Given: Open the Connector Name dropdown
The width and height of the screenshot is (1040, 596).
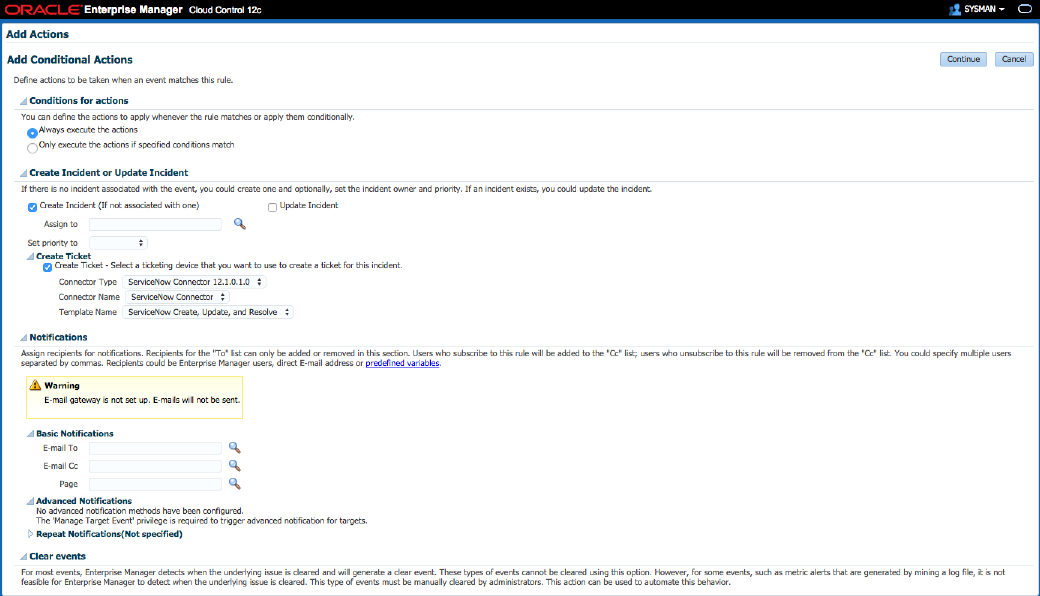Looking at the screenshot, I should (177, 297).
